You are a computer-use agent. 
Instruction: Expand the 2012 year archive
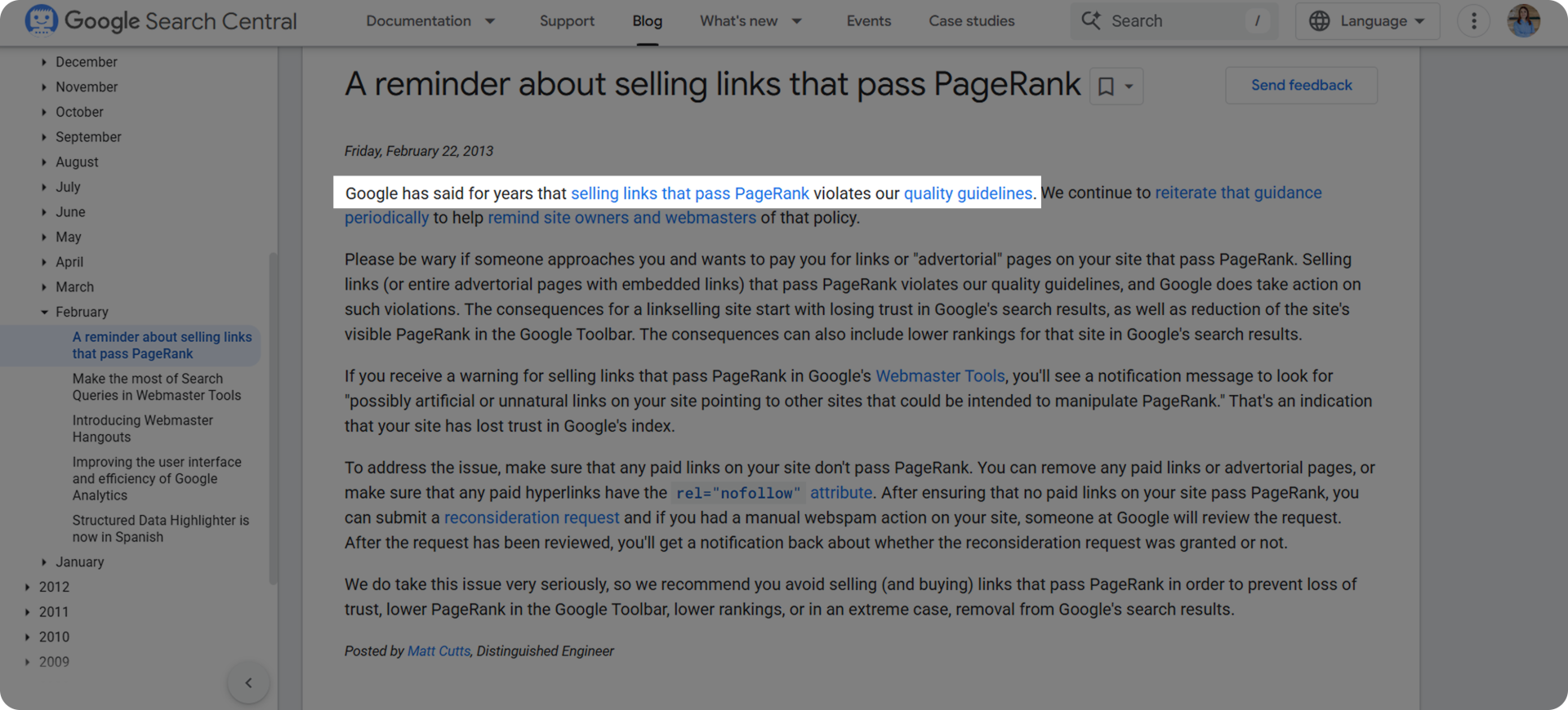click(x=28, y=587)
